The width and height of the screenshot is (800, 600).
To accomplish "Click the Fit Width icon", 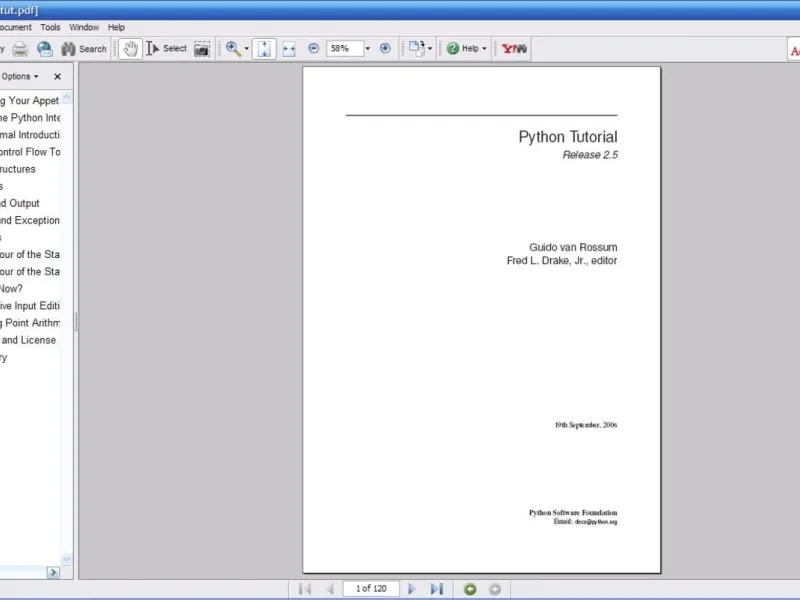I will click(289, 49).
